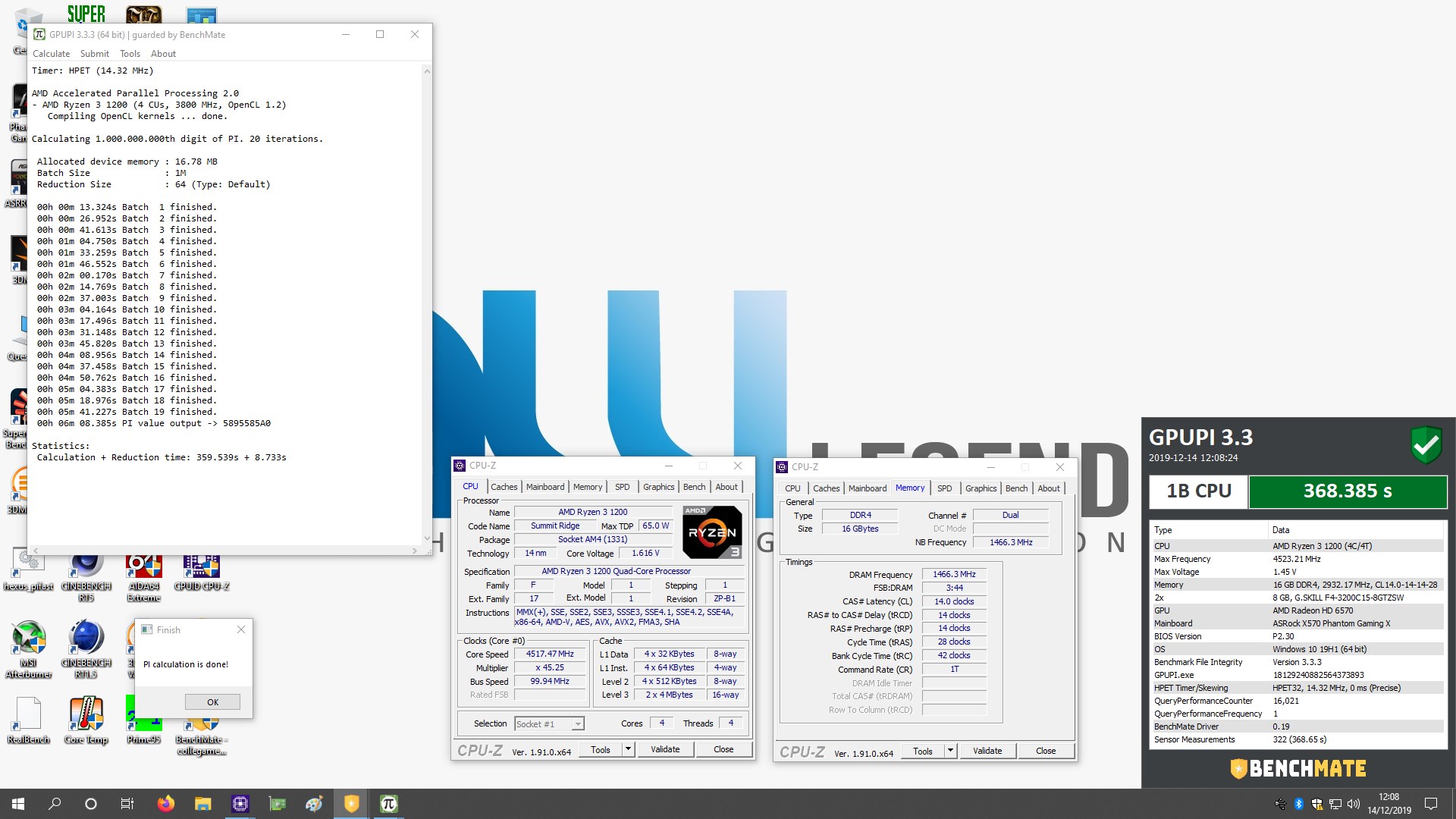Click Close button in right CPU-Z window
The image size is (1456, 819).
tap(1046, 751)
